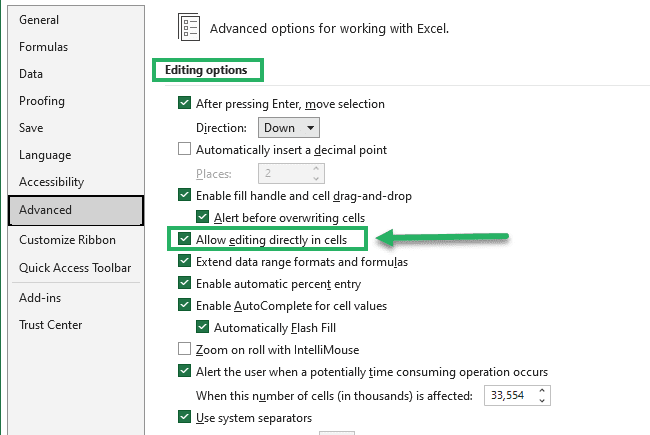Screen dimensions: 650x435
Task: Decrease cells threshold with down stepper arrow
Action: coord(542,400)
